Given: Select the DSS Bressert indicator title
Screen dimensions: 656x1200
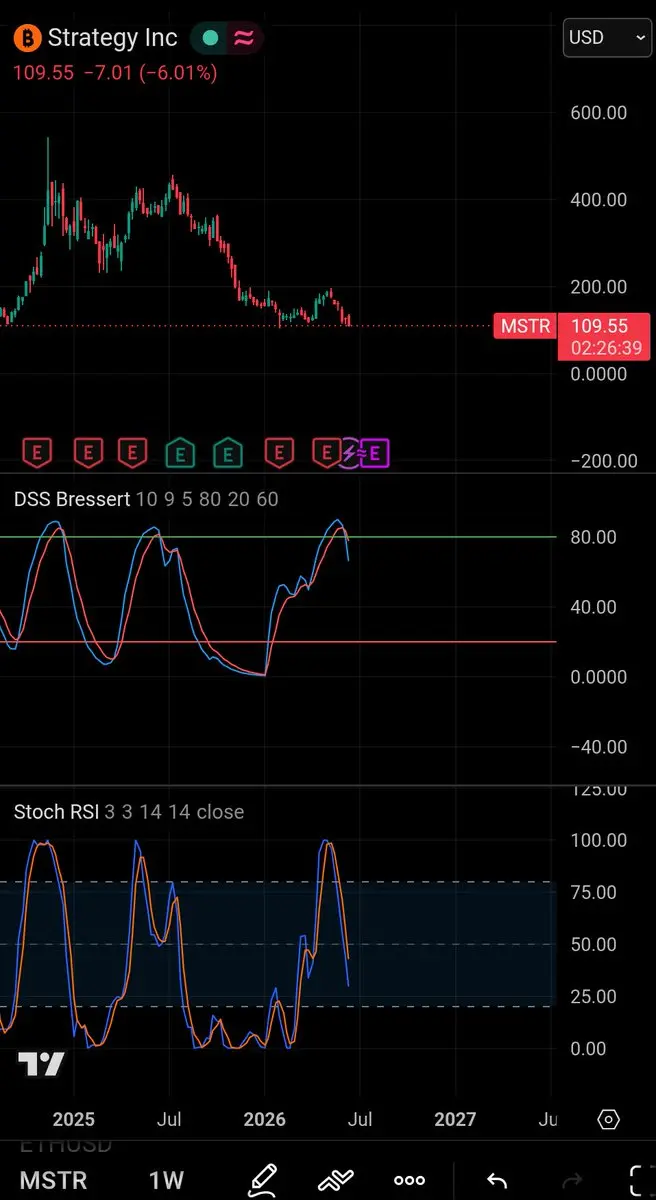Looking at the screenshot, I should [x=72, y=499].
